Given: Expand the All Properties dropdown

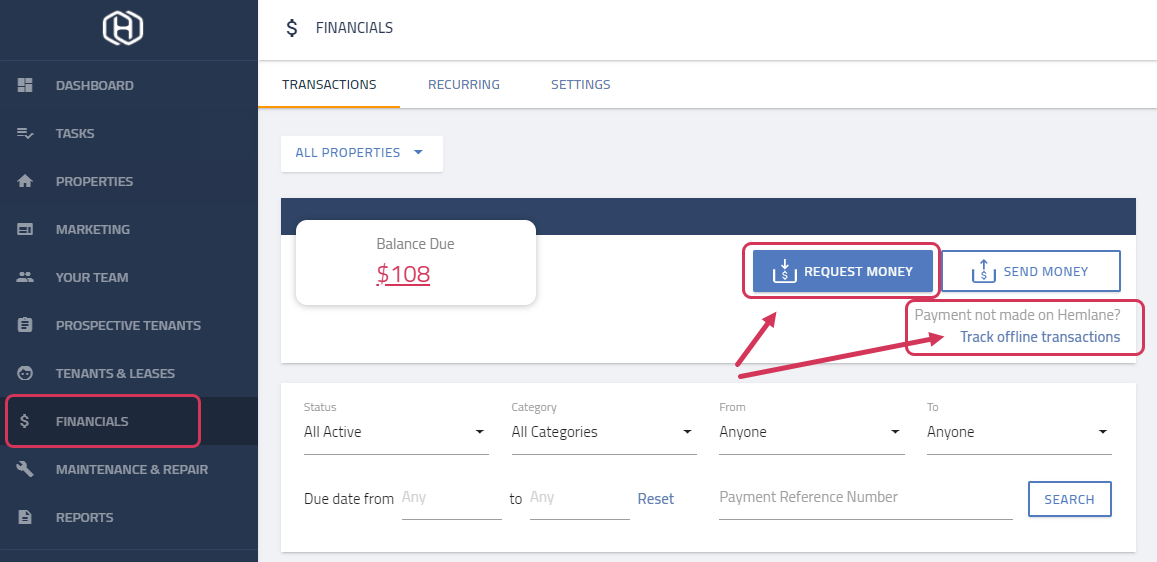Looking at the screenshot, I should (362, 153).
